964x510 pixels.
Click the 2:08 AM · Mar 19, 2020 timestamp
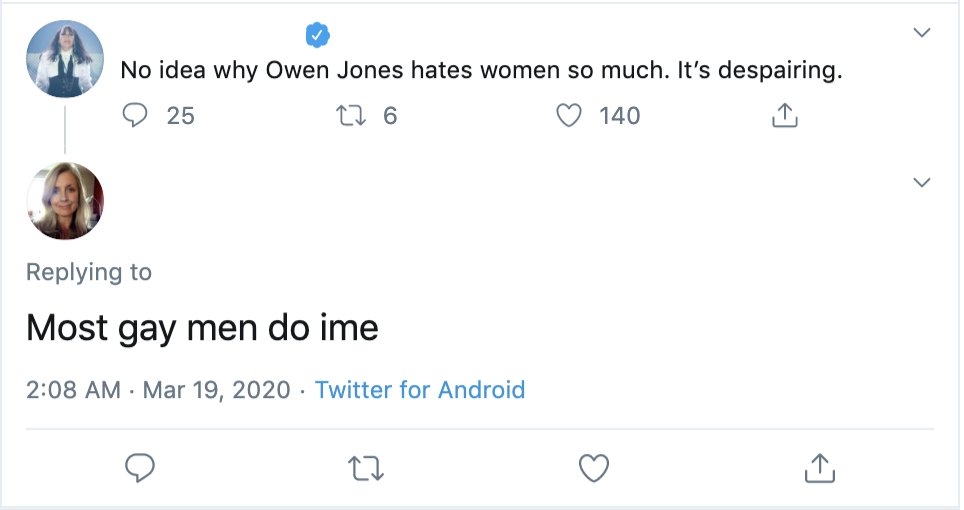(x=158, y=389)
